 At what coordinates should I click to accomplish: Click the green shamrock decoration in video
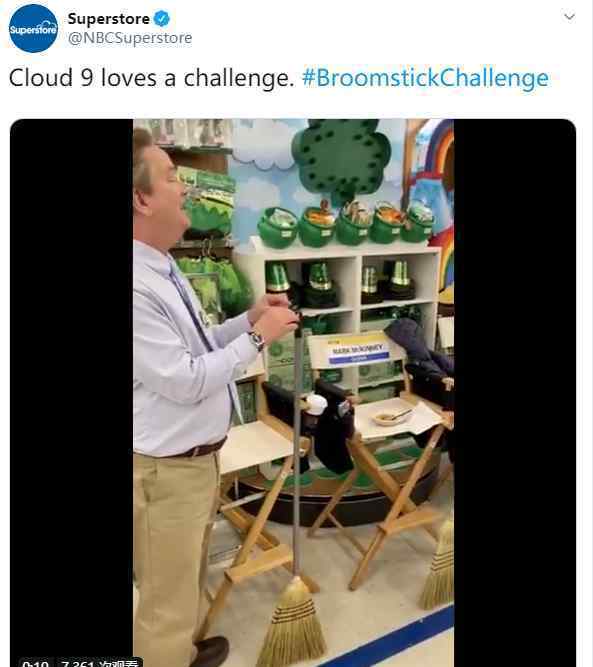341,160
